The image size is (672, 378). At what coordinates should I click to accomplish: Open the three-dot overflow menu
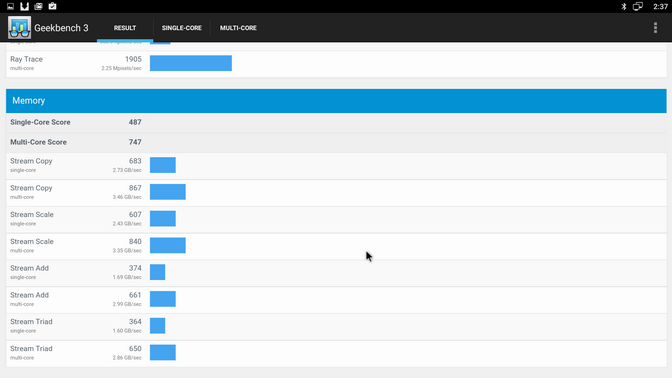tap(655, 28)
